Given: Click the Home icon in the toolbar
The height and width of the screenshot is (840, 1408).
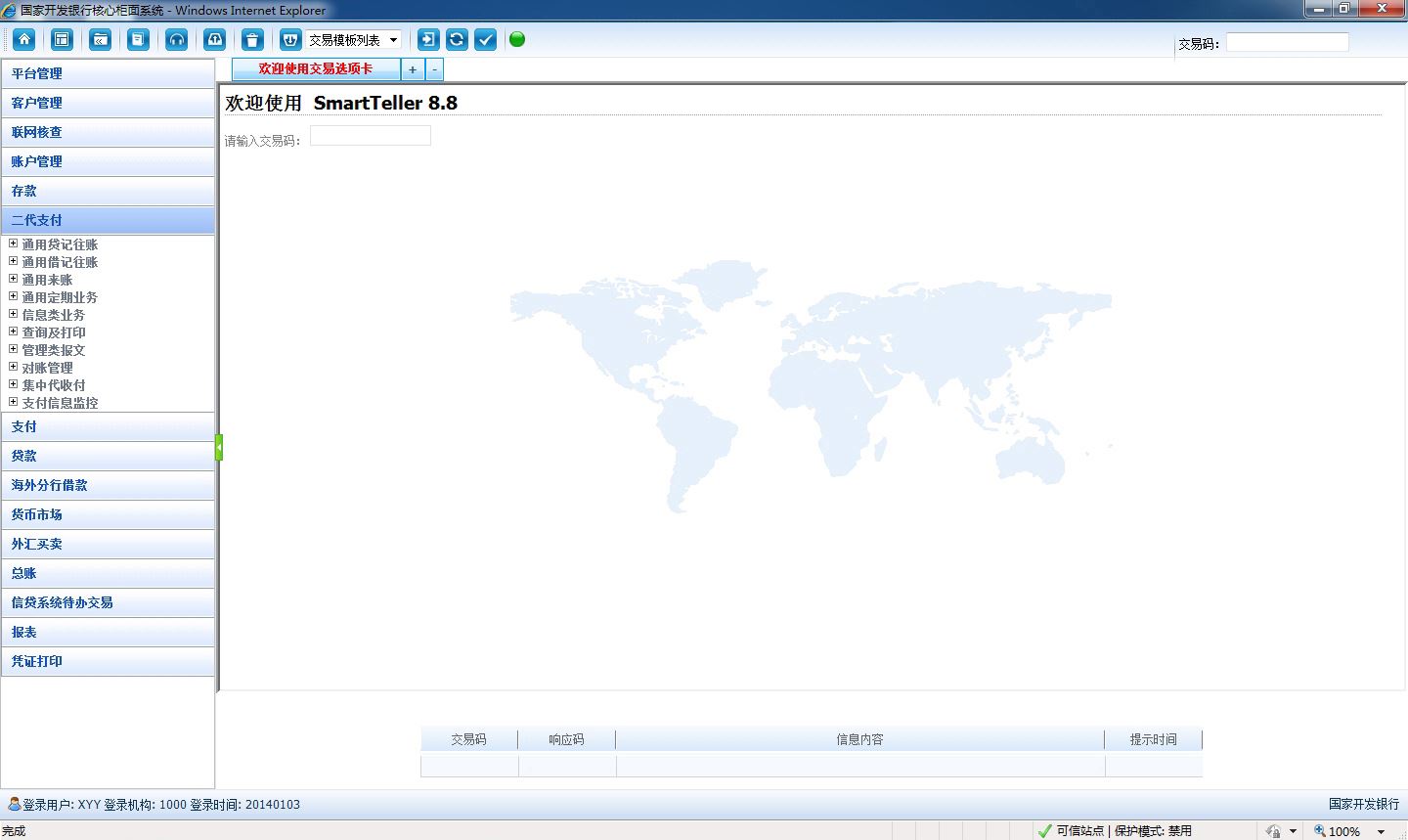Looking at the screenshot, I should [x=24, y=39].
